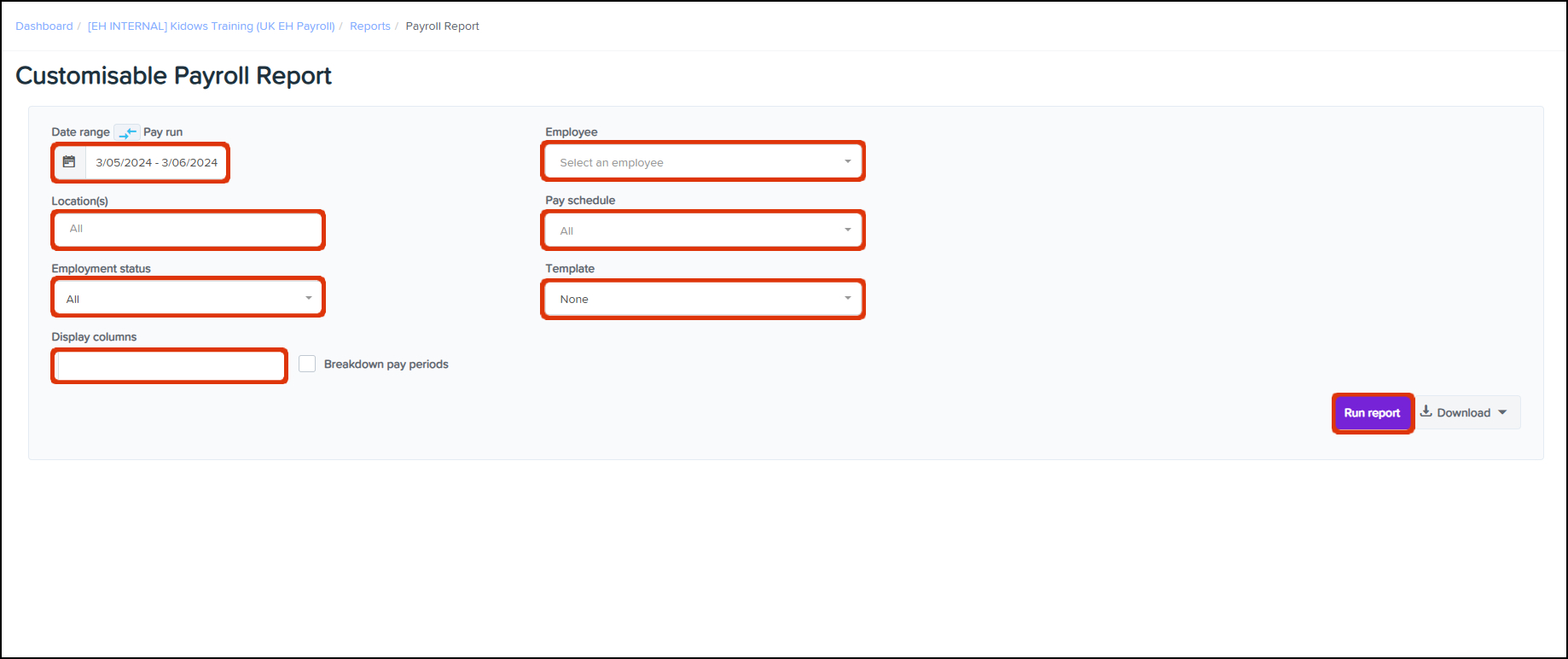This screenshot has width=1568, height=659.
Task: Click in the Location(s) input field
Action: click(188, 230)
